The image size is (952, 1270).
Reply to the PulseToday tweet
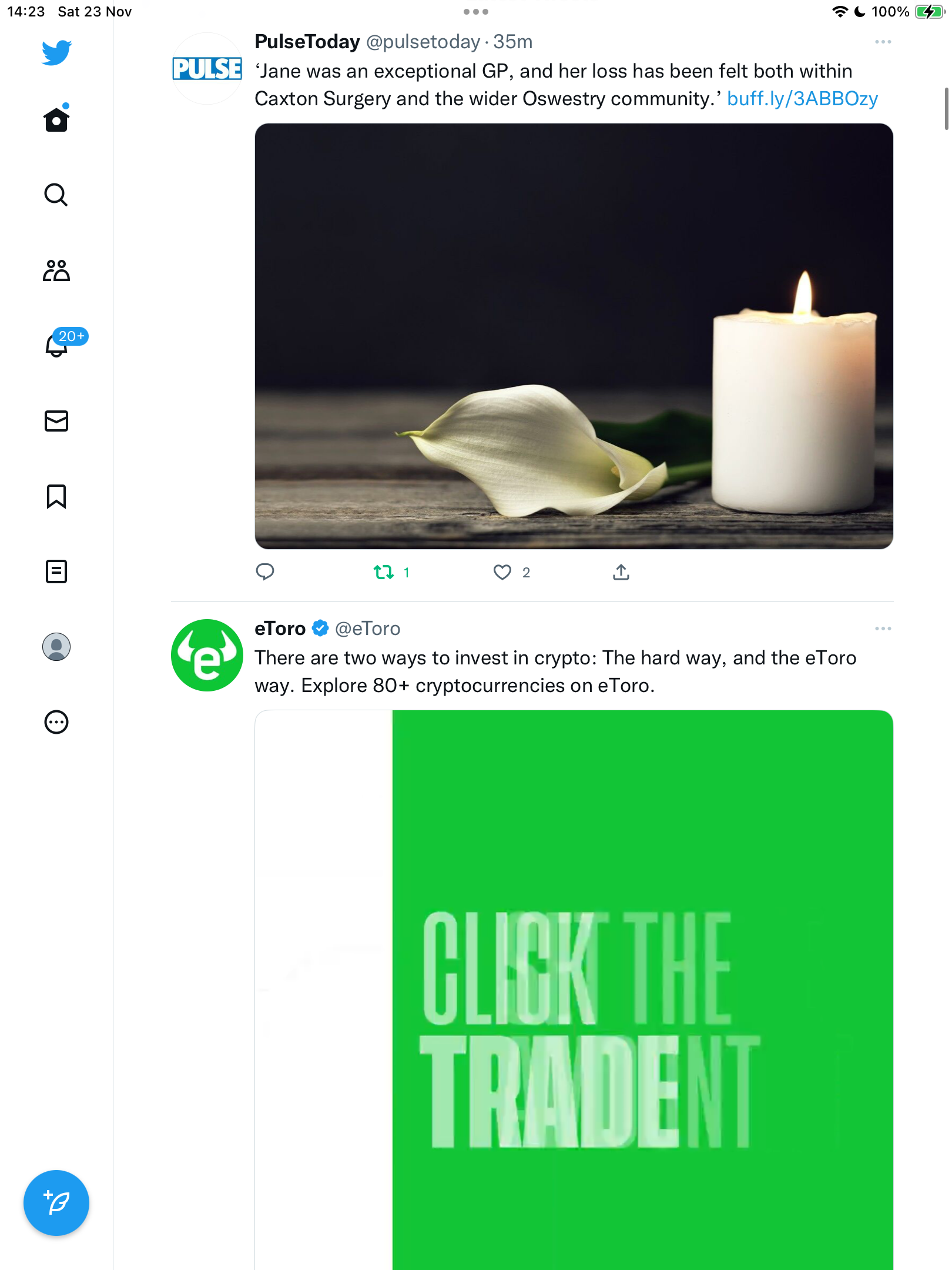(x=265, y=572)
